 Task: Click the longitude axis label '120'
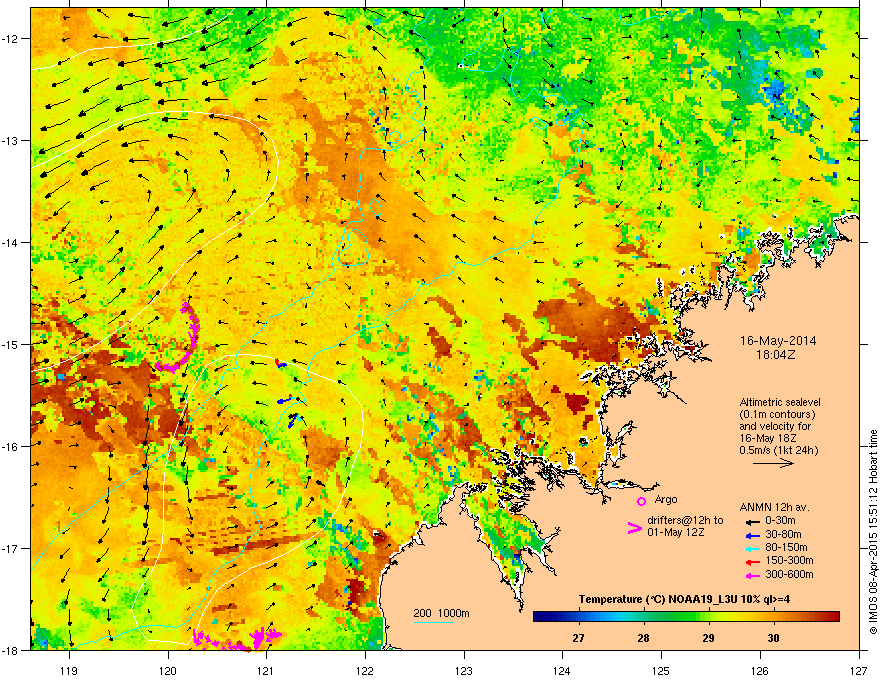168,670
